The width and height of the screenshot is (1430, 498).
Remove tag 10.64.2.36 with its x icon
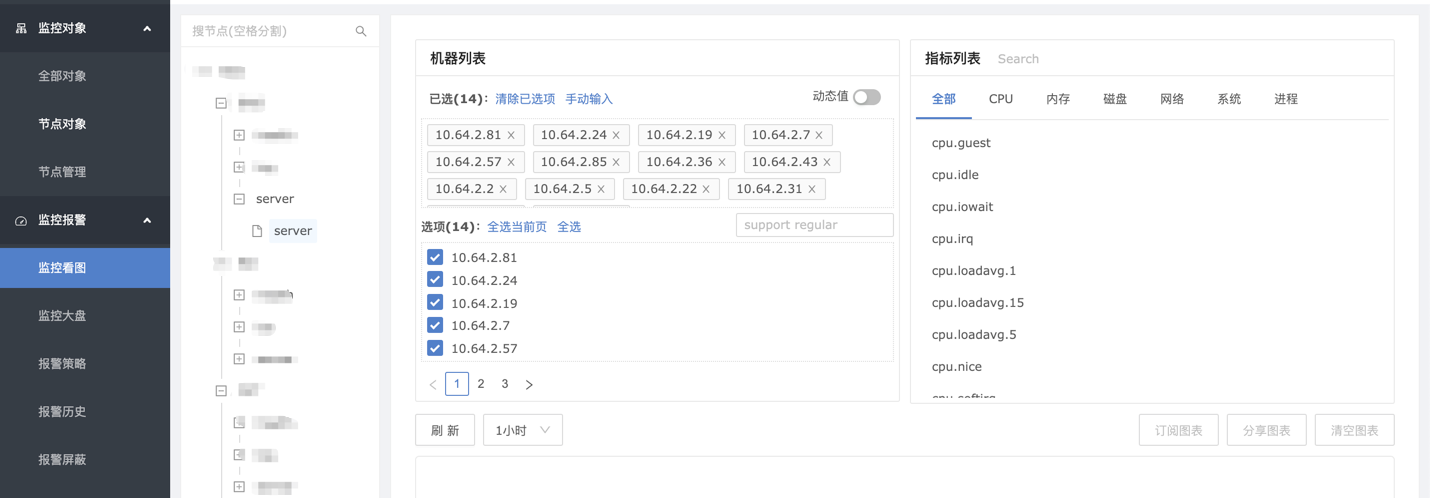[722, 162]
